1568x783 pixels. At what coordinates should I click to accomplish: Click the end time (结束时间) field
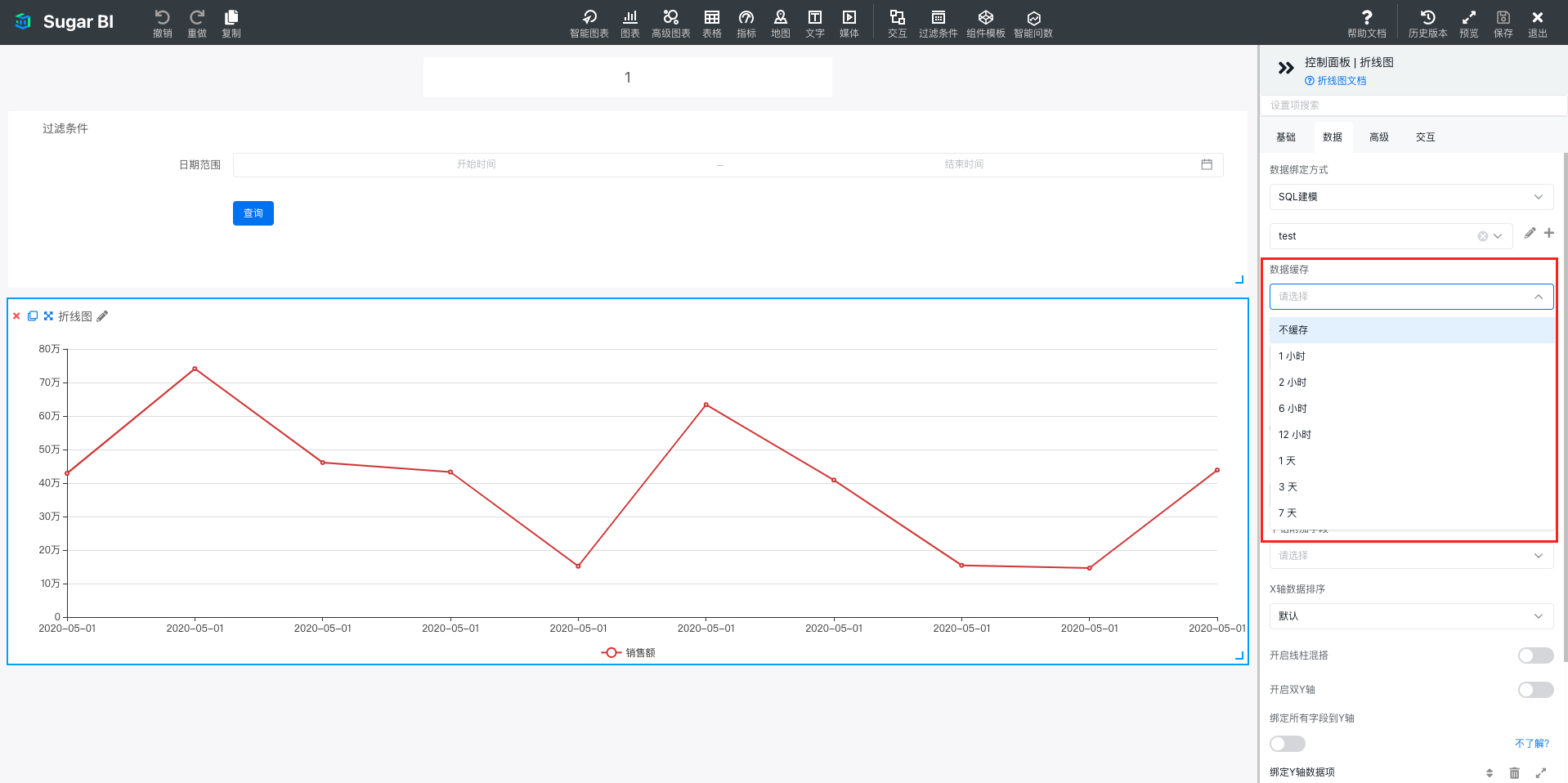(x=964, y=164)
